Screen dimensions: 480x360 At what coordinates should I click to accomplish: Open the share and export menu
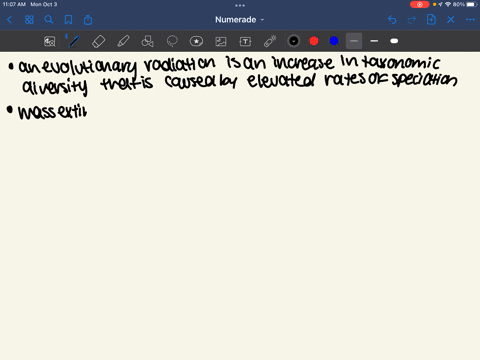tap(88, 20)
